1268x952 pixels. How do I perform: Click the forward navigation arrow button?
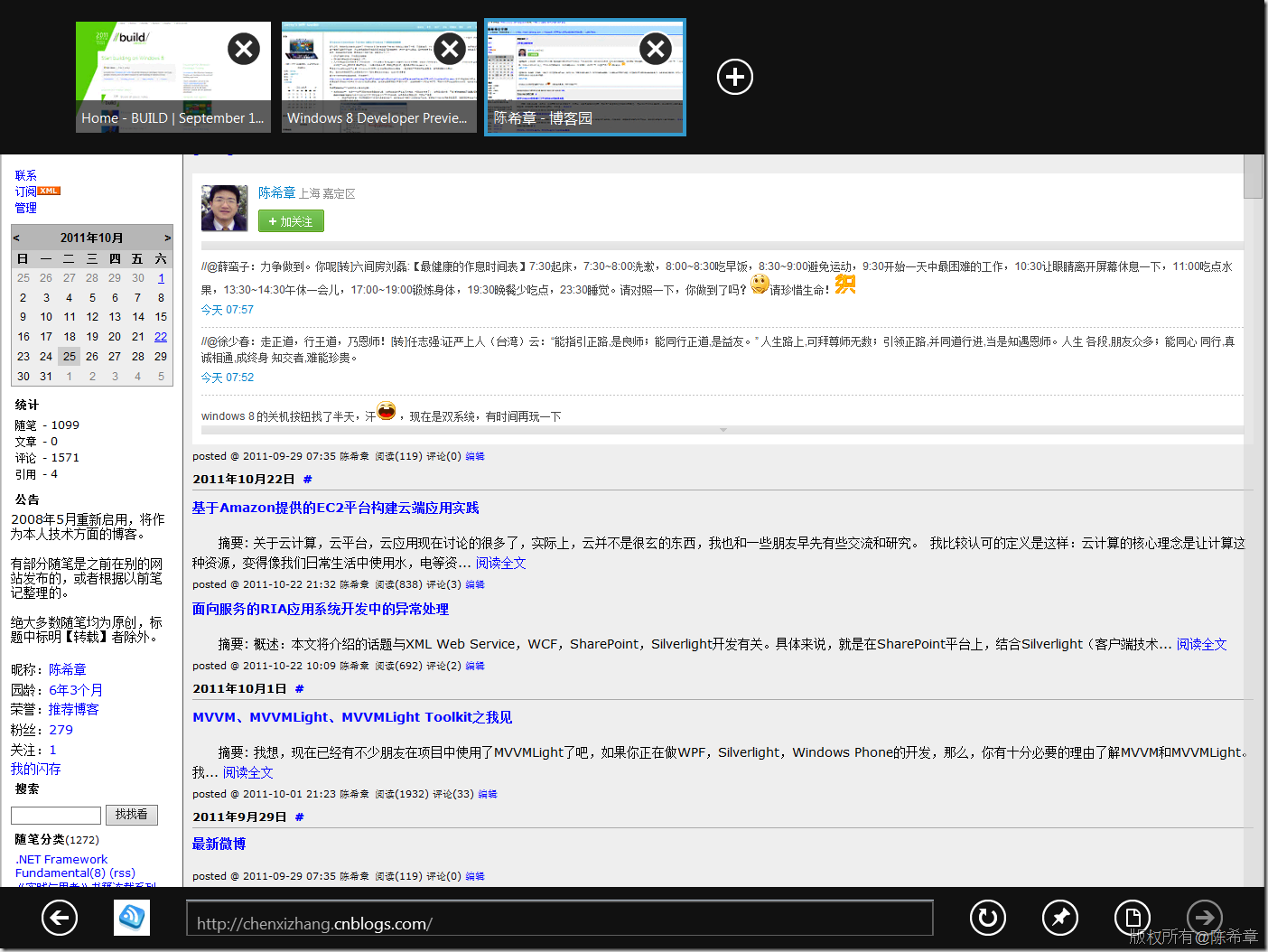point(1204,919)
